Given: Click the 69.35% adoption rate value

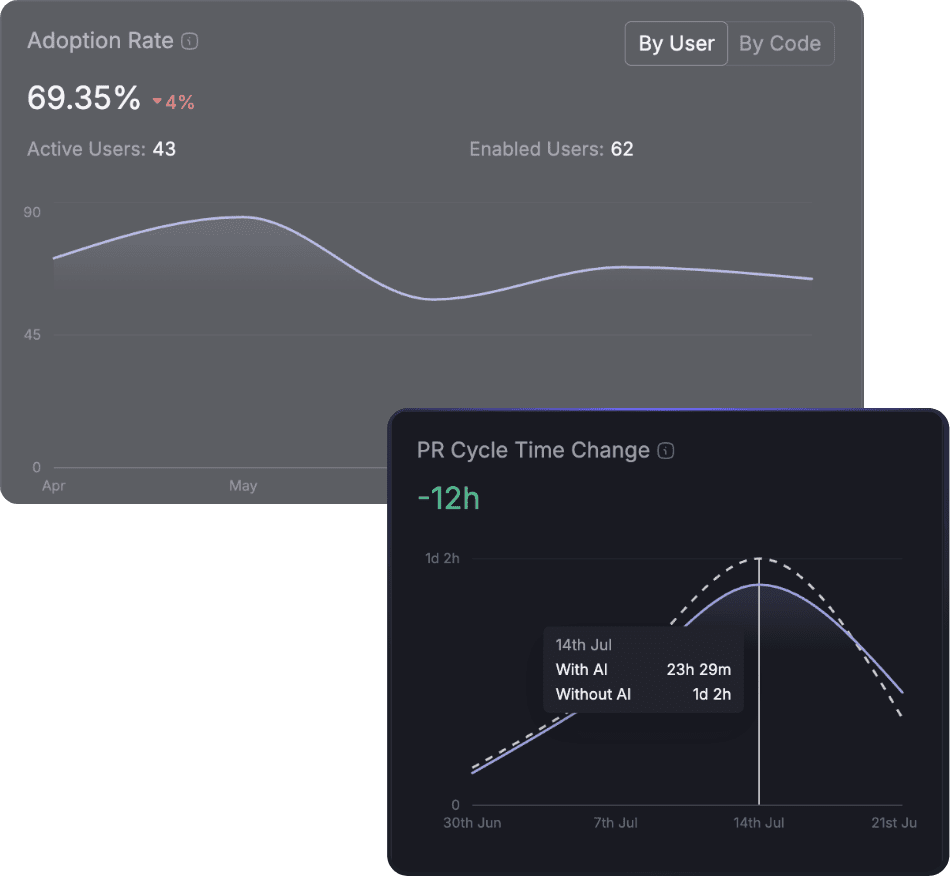Looking at the screenshot, I should point(84,98).
